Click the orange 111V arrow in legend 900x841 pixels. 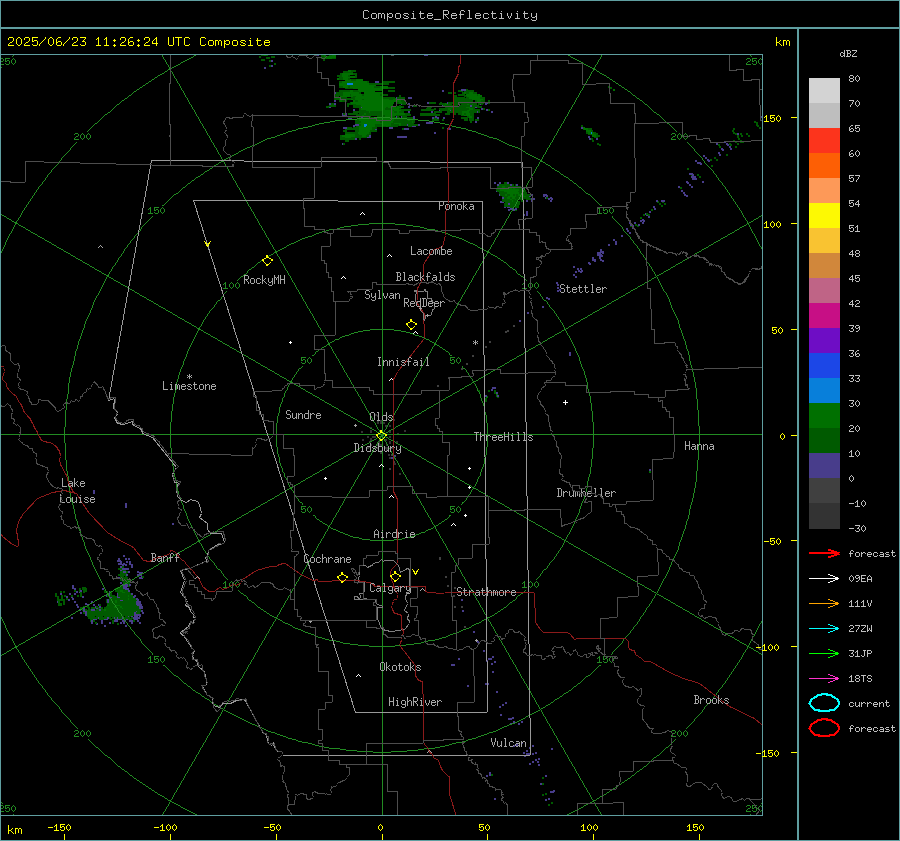point(824,603)
